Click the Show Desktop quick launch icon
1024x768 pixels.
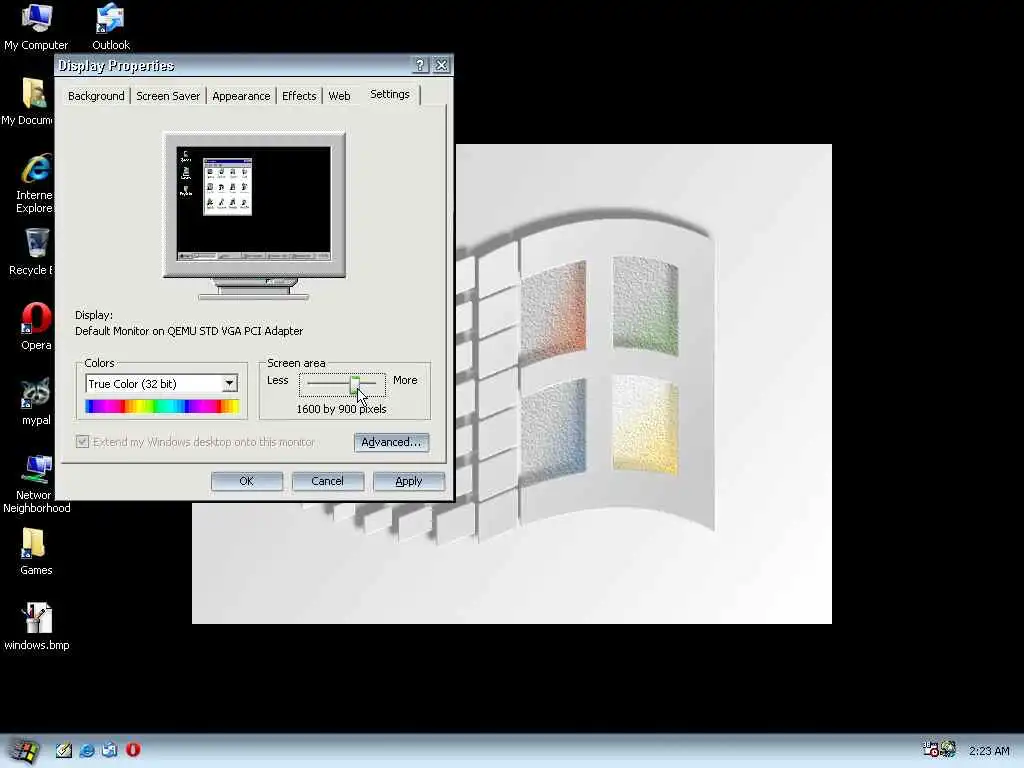[x=64, y=750]
